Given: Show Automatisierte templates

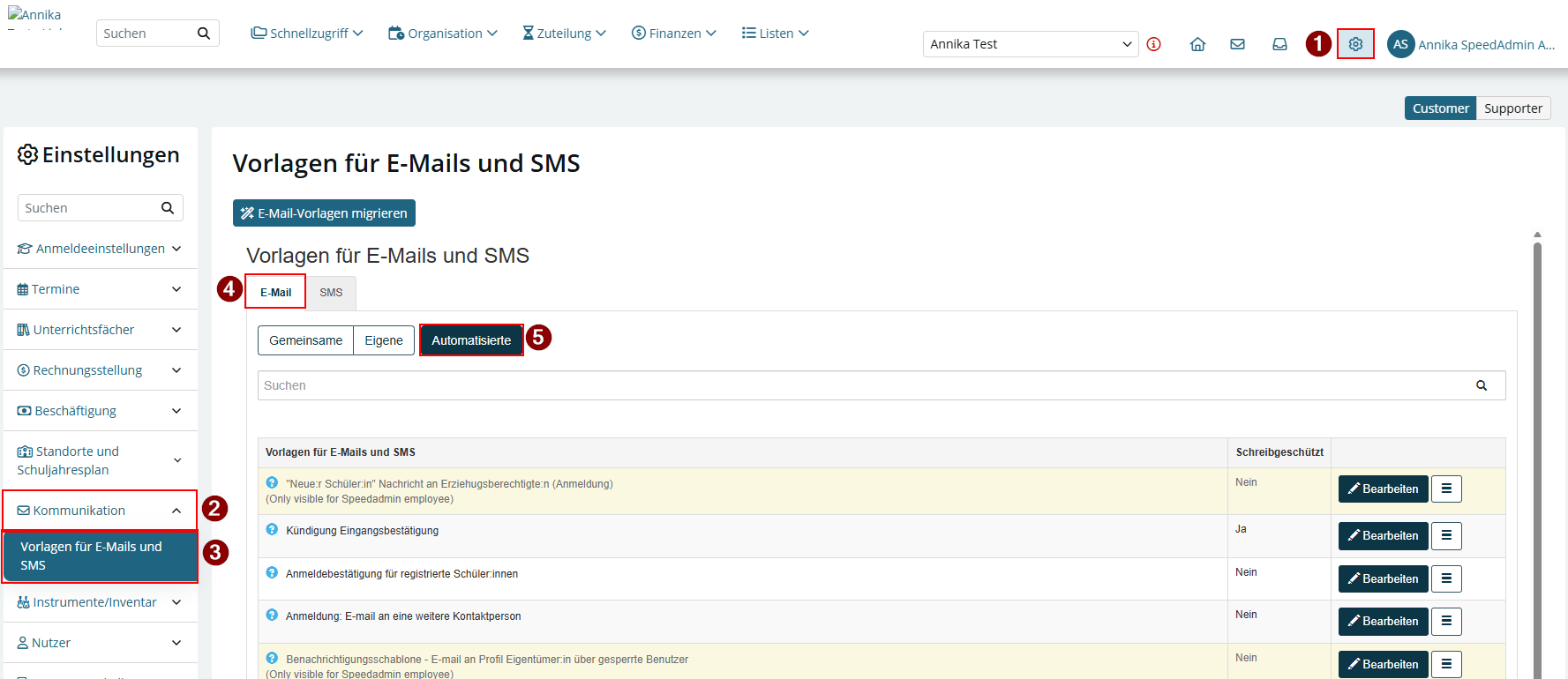Looking at the screenshot, I should (471, 340).
